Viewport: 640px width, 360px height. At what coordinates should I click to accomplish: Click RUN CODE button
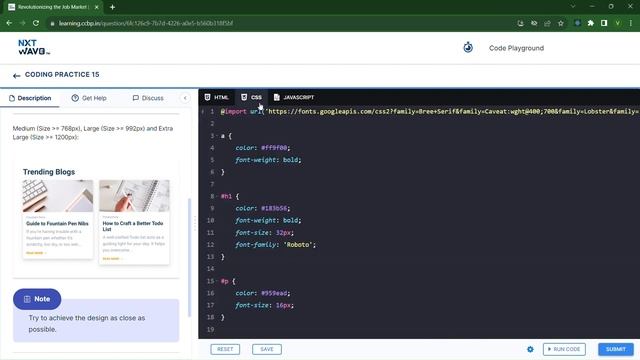coord(564,349)
